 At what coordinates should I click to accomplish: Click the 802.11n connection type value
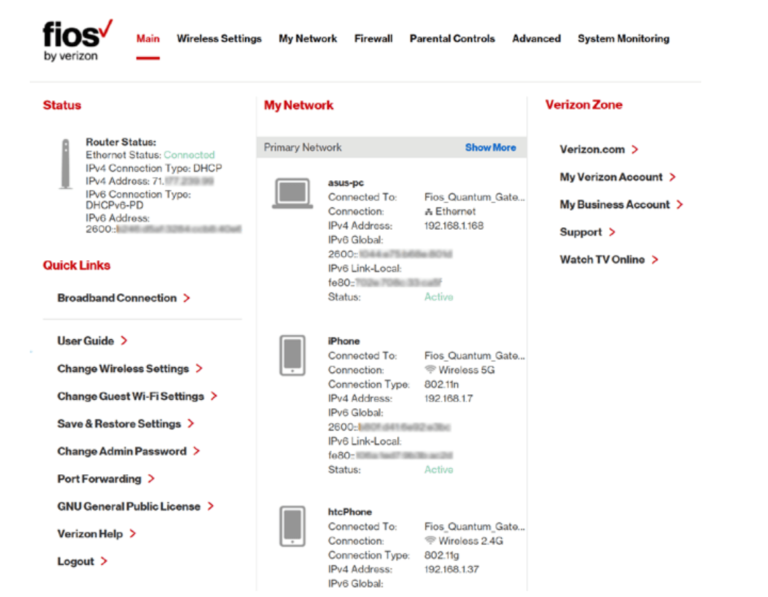[x=441, y=384]
